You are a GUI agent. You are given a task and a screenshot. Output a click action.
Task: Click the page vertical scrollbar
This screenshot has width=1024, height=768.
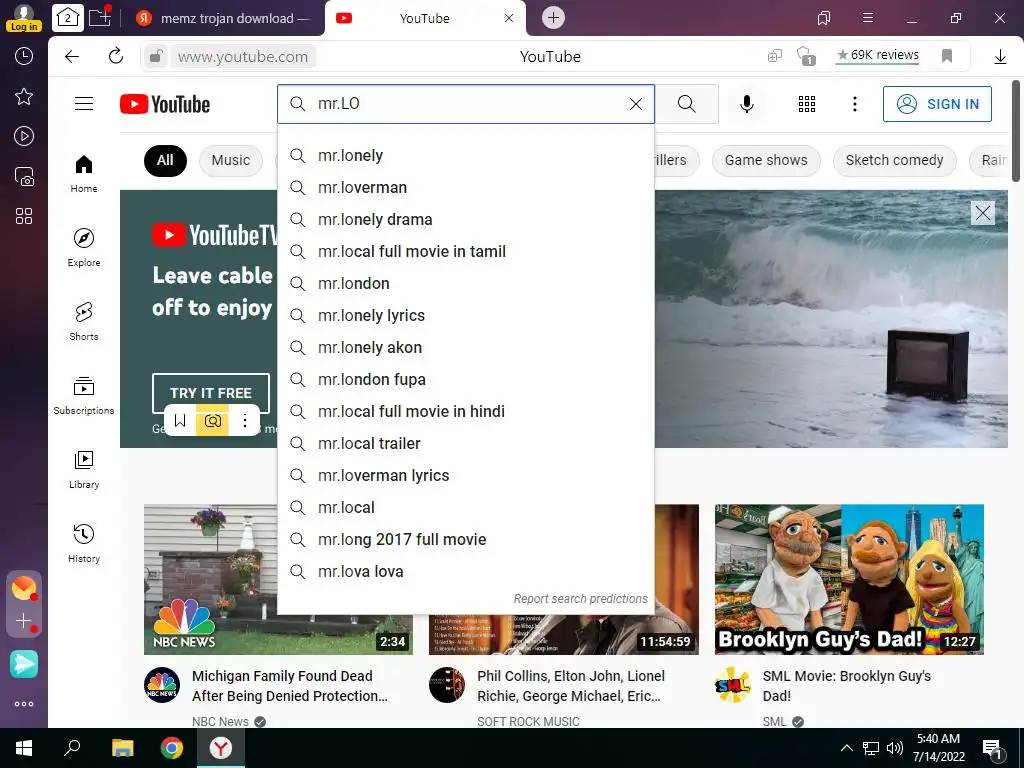tap(1016, 131)
